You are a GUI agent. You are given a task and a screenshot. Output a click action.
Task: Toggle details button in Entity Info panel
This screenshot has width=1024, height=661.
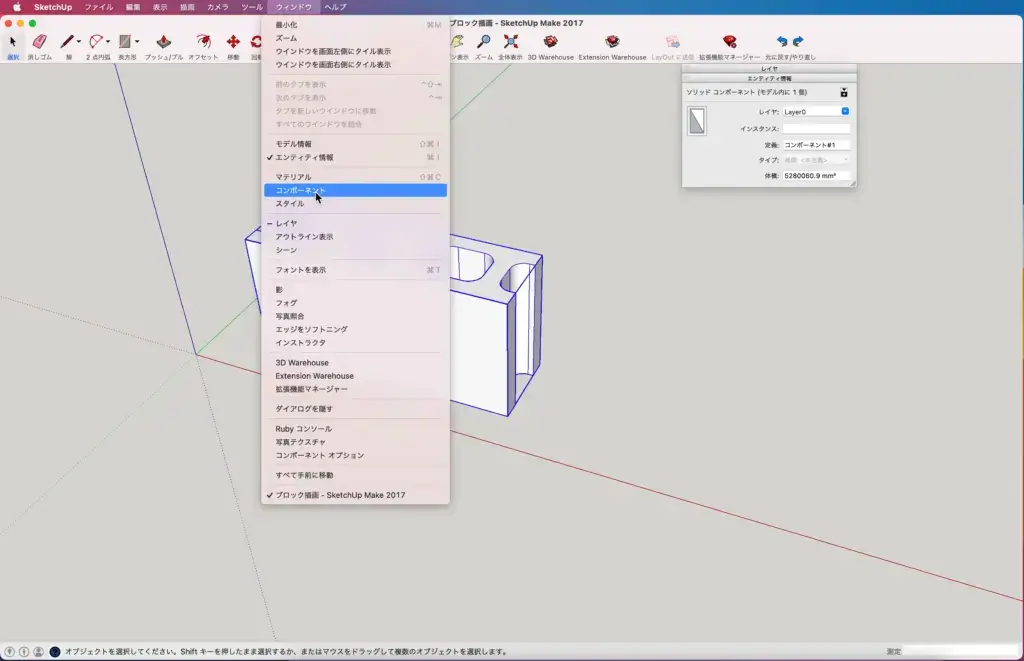(844, 93)
